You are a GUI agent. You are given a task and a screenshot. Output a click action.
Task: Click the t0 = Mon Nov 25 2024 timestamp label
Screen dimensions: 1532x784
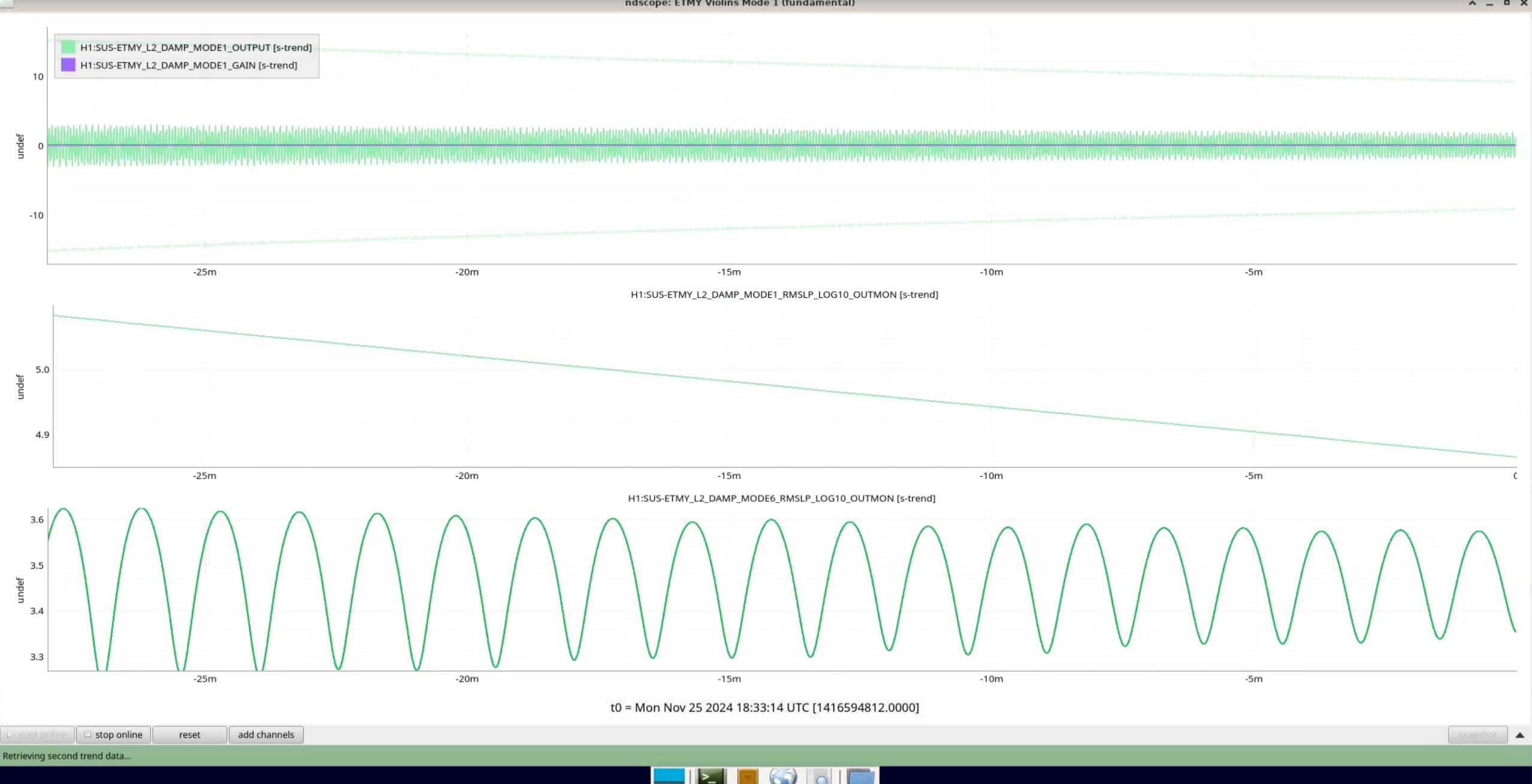click(x=765, y=707)
